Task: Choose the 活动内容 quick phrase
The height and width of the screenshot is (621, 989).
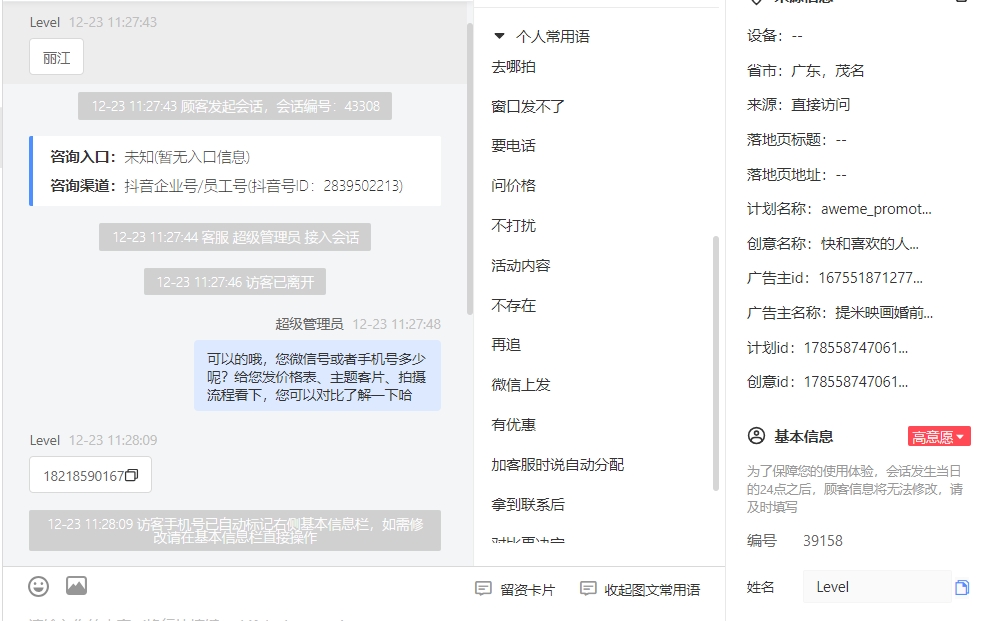Action: [521, 265]
